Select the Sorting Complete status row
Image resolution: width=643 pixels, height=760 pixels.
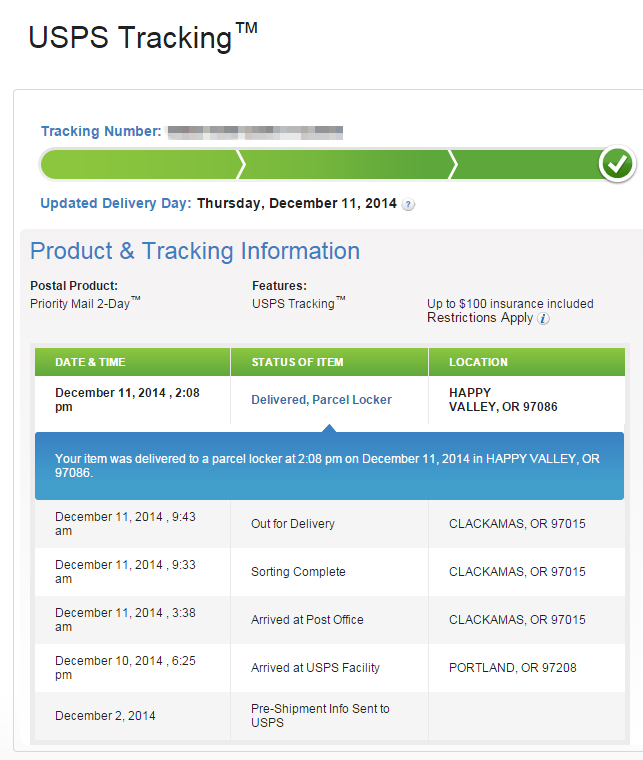[329, 572]
